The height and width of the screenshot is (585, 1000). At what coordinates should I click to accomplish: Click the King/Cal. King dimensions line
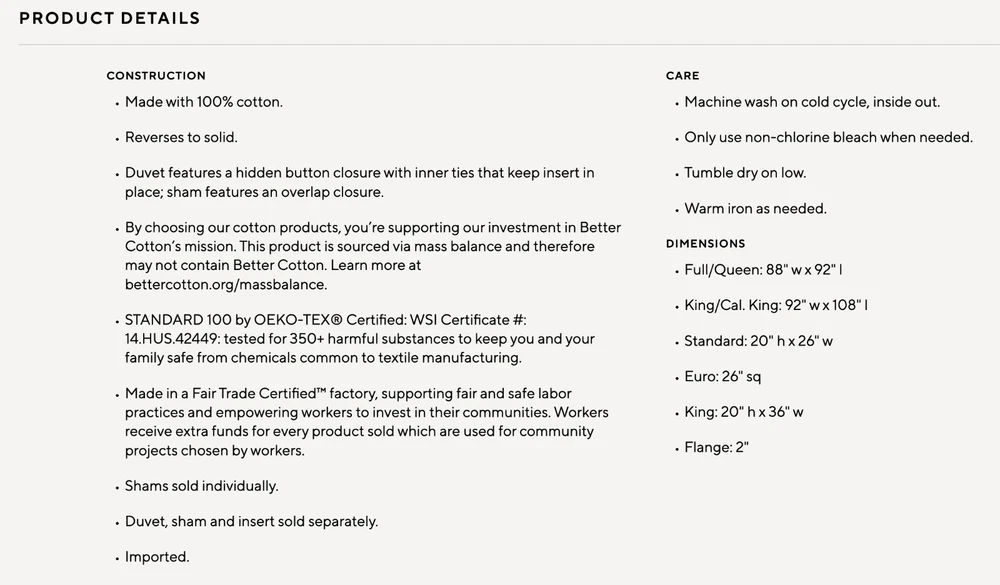click(x=776, y=305)
